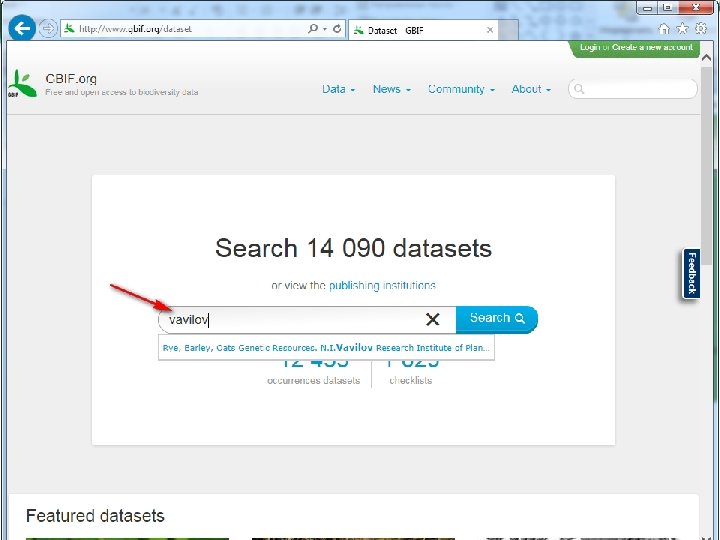The width and height of the screenshot is (720, 540).
Task: Open the Feedback side tab
Action: pos(692,273)
